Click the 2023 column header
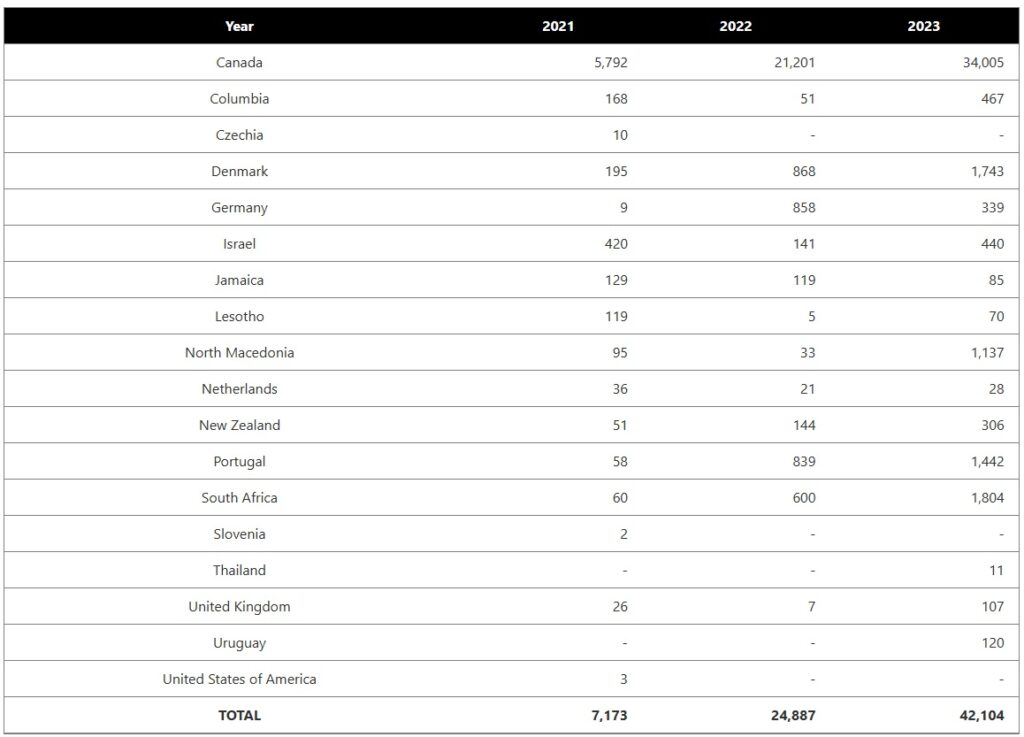 click(x=923, y=26)
